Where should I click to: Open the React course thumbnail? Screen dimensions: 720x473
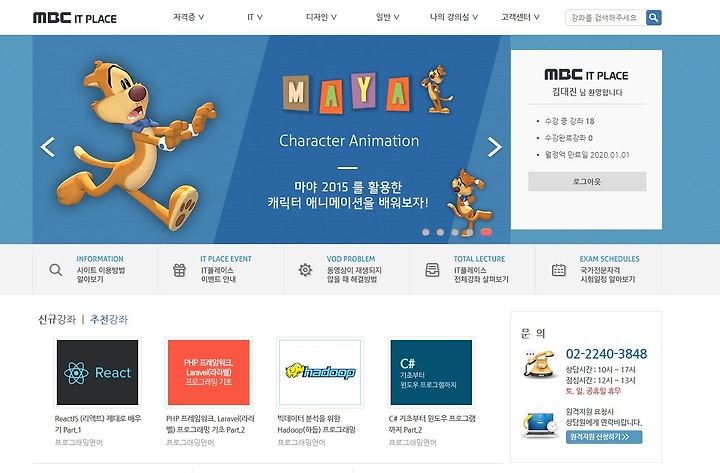[x=97, y=372]
